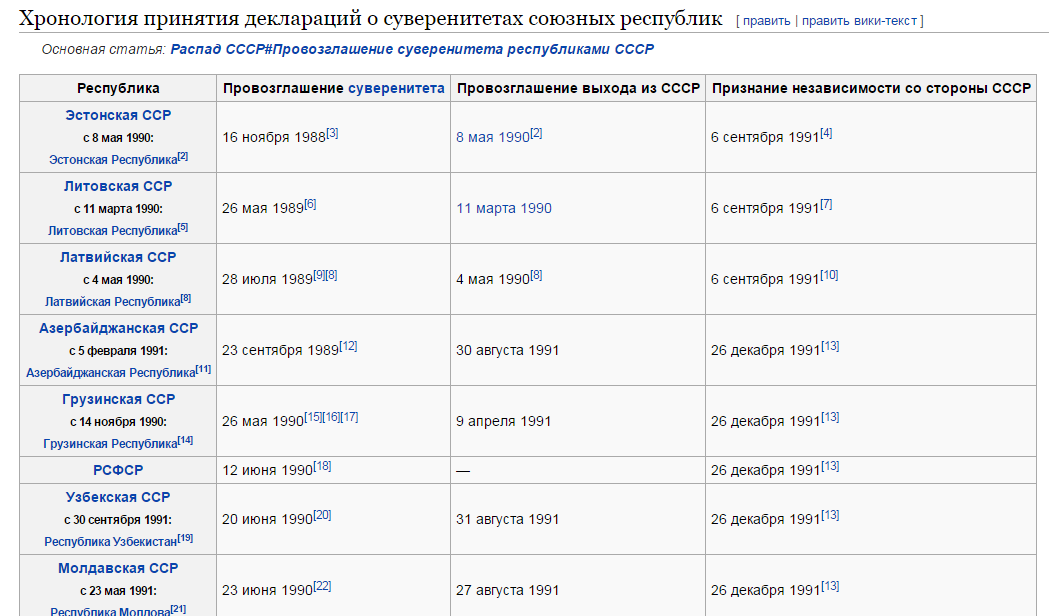Open footnote [4] beside Estonia's 6 сентября 1991
Screen dimensions: 1049x616
pyautogui.click(x=826, y=133)
